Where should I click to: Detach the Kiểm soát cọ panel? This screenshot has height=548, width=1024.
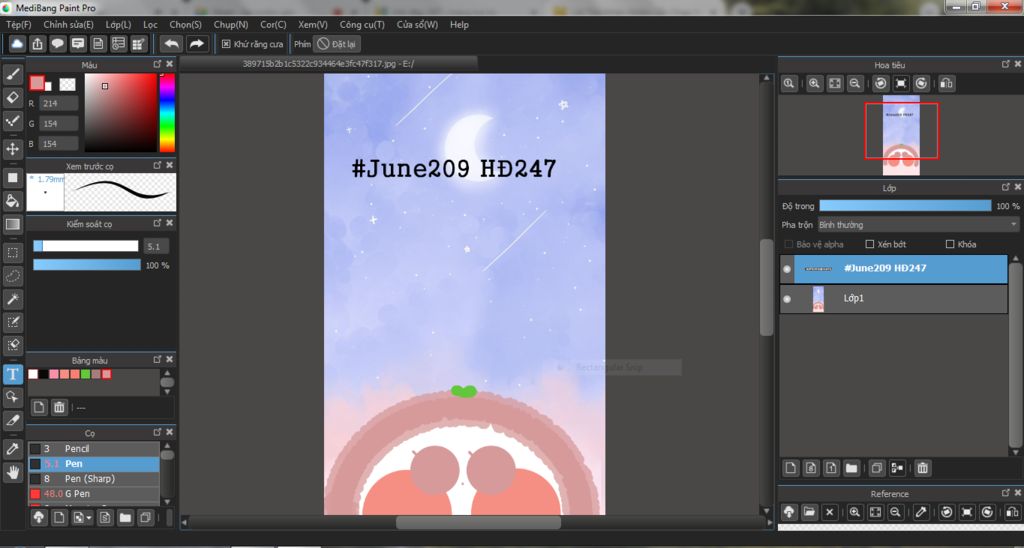(x=157, y=223)
